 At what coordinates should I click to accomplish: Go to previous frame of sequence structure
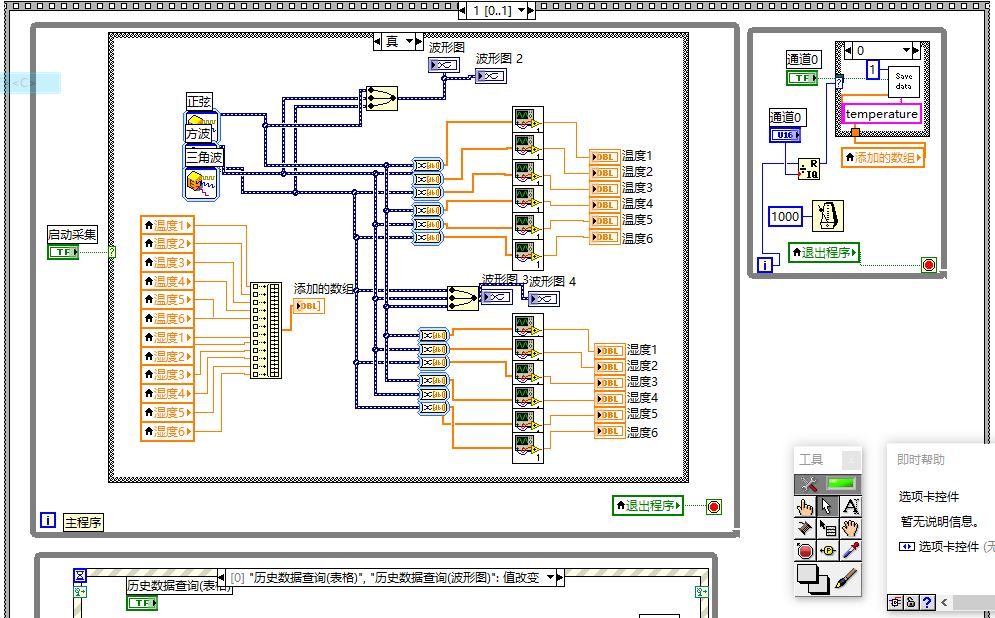click(462, 10)
